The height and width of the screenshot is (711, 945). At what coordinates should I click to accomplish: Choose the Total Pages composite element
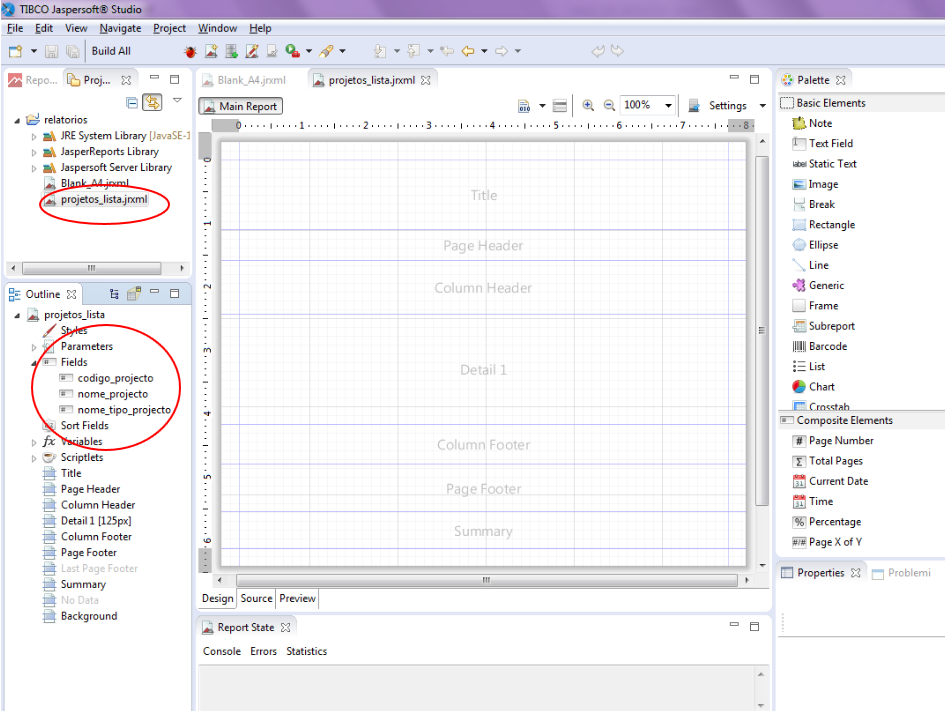pos(827,461)
